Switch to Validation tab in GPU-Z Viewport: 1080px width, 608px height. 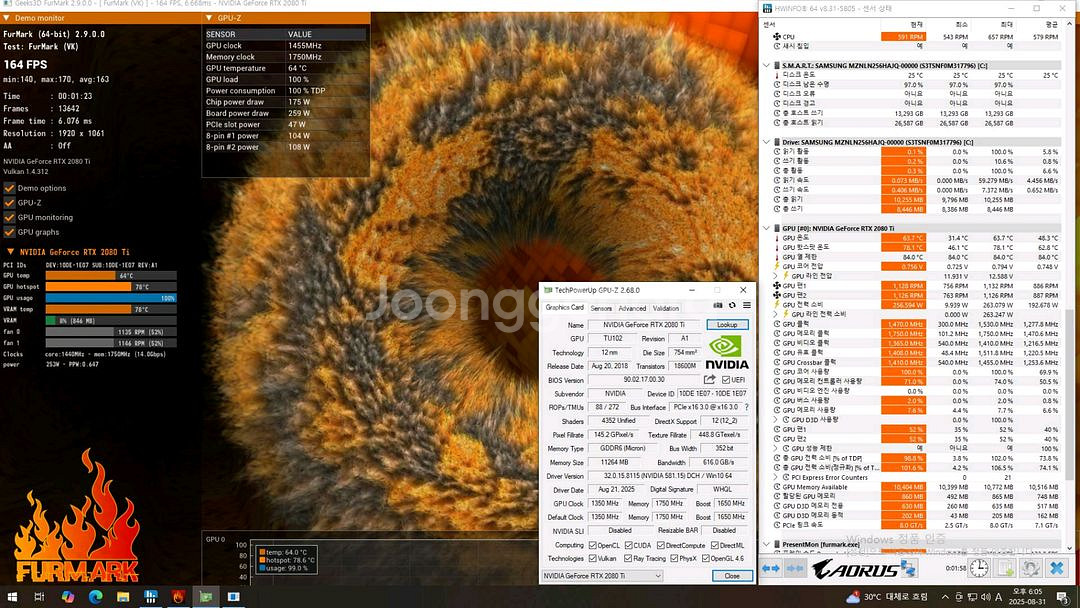(665, 308)
